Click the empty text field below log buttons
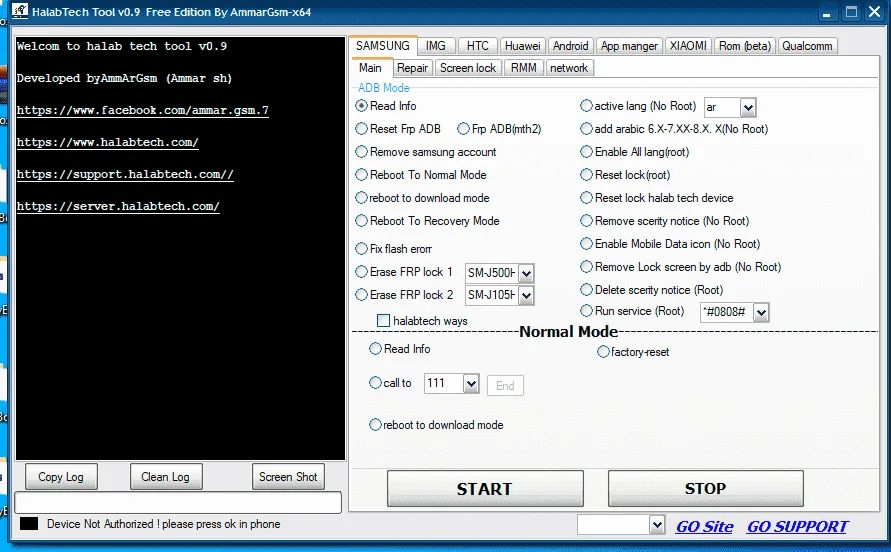891x552 pixels. (x=178, y=503)
